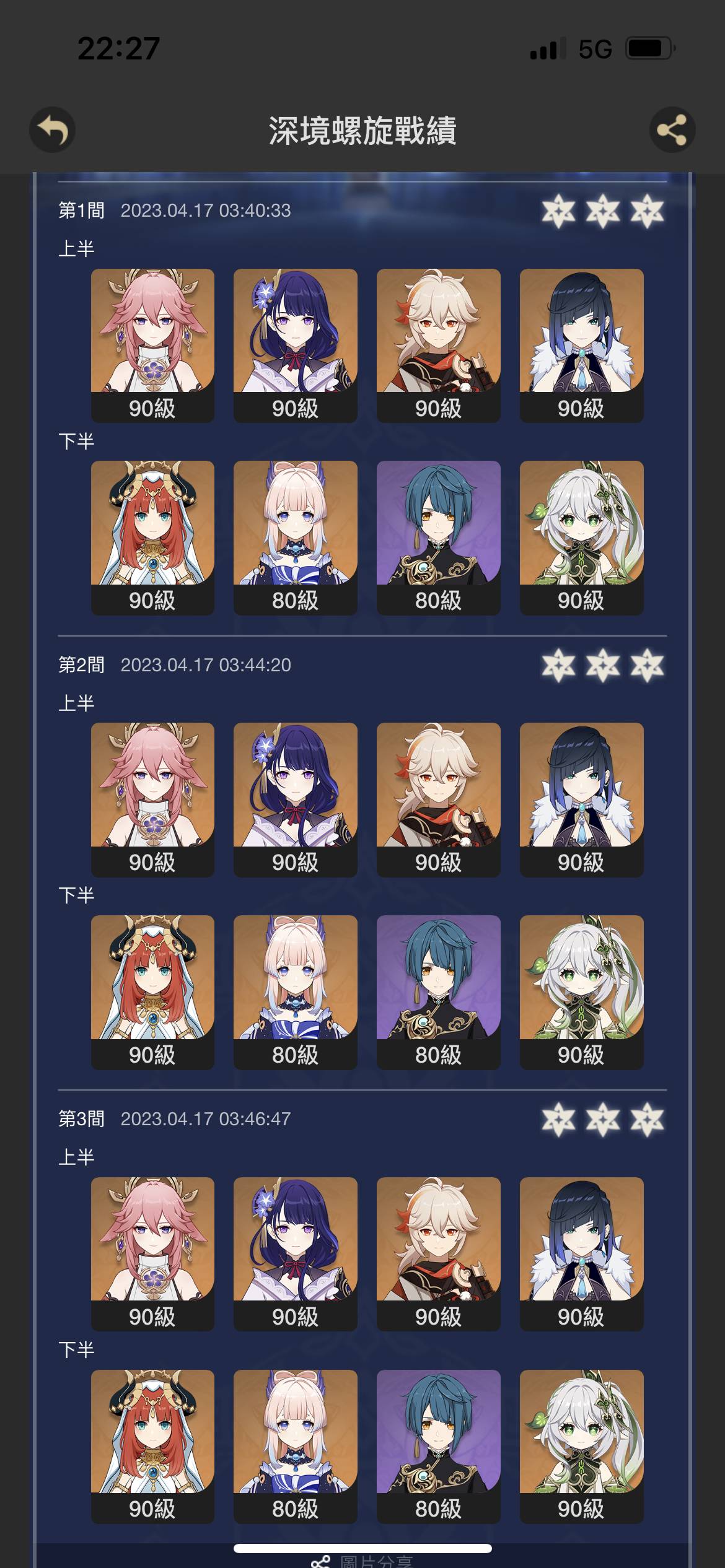
Task: Tap teal-haired 80級 character in Chamber 2
Action: coord(438,992)
